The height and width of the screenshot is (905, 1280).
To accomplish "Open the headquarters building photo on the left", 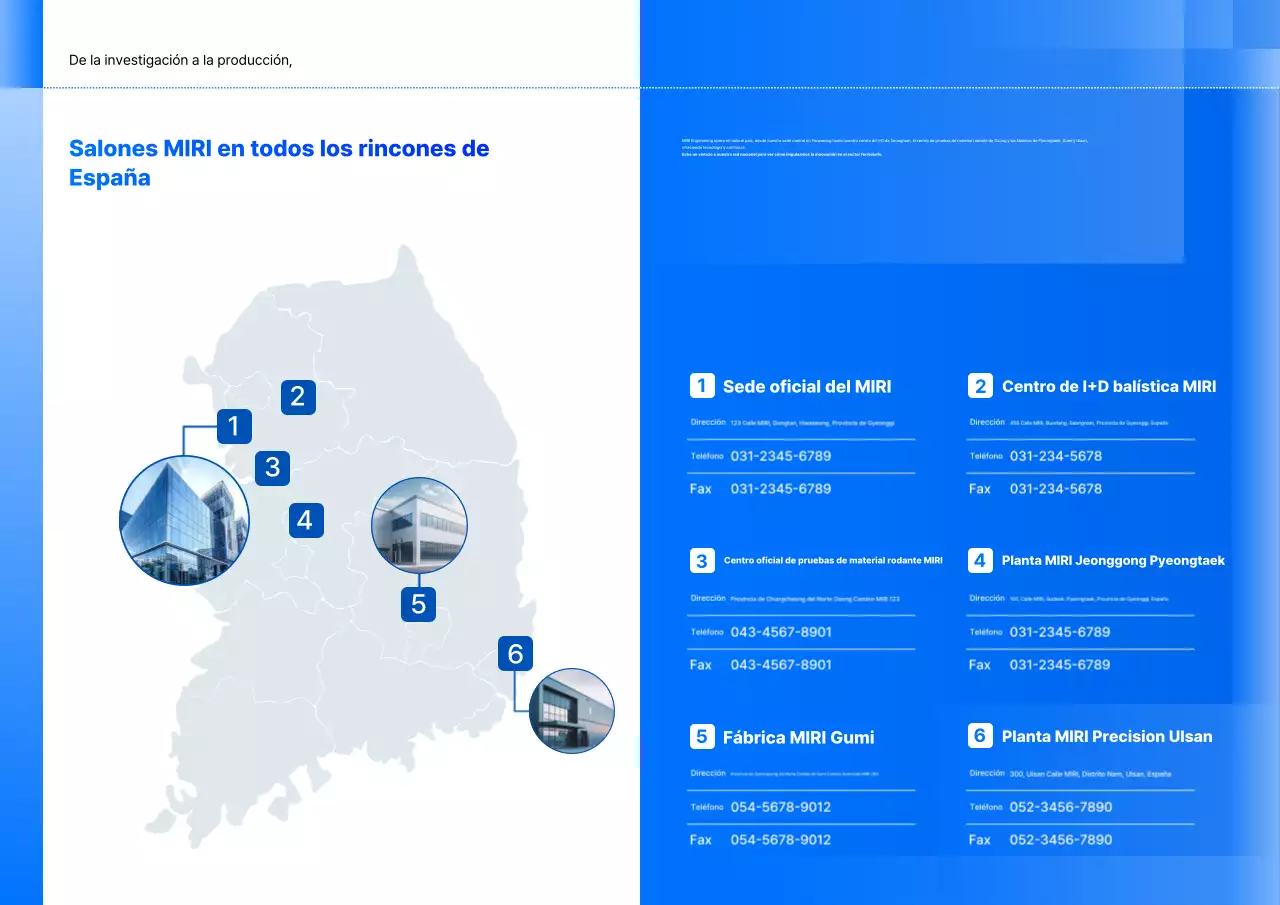I will (x=184, y=519).
